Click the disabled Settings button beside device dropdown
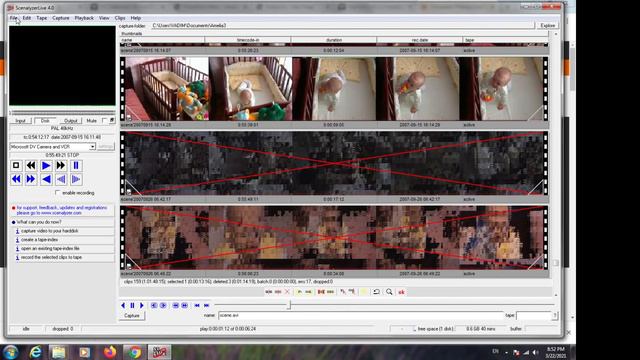Image resolution: width=640 pixels, height=360 pixels. pyautogui.click(x=106, y=147)
